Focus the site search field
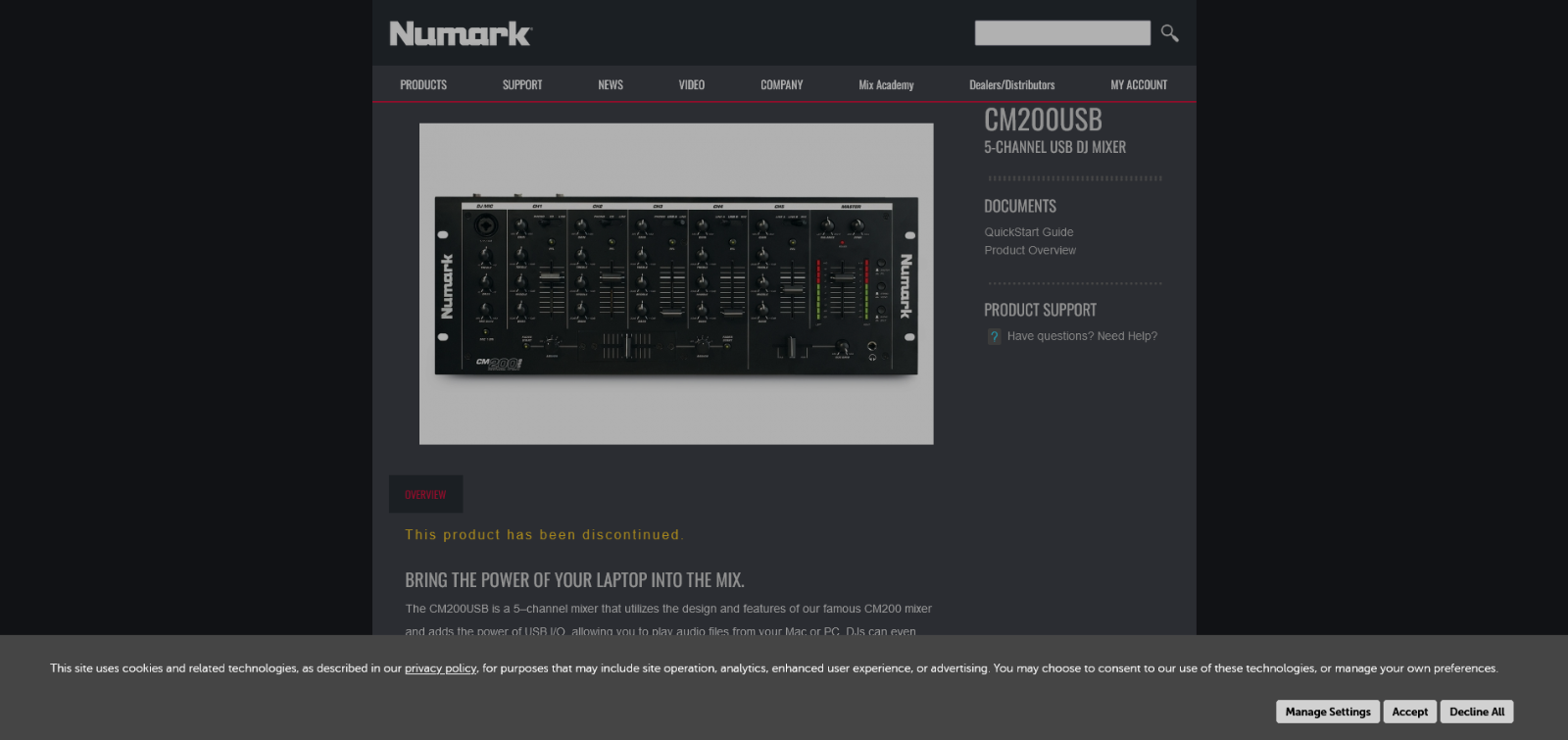 1062,33
